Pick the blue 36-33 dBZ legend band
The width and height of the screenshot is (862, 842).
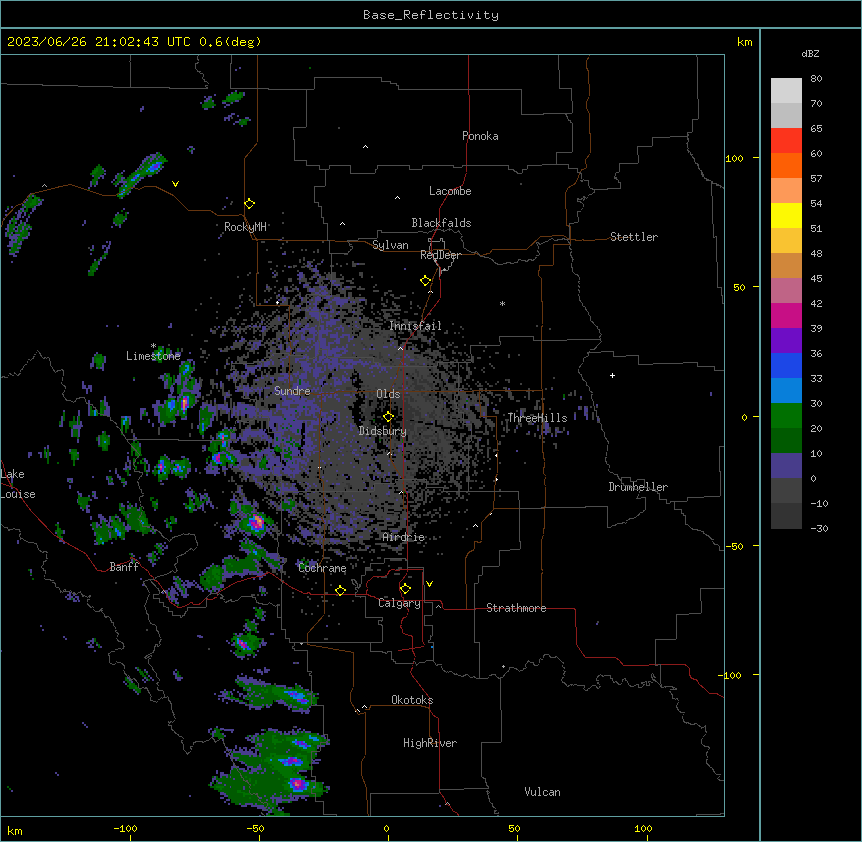point(786,365)
